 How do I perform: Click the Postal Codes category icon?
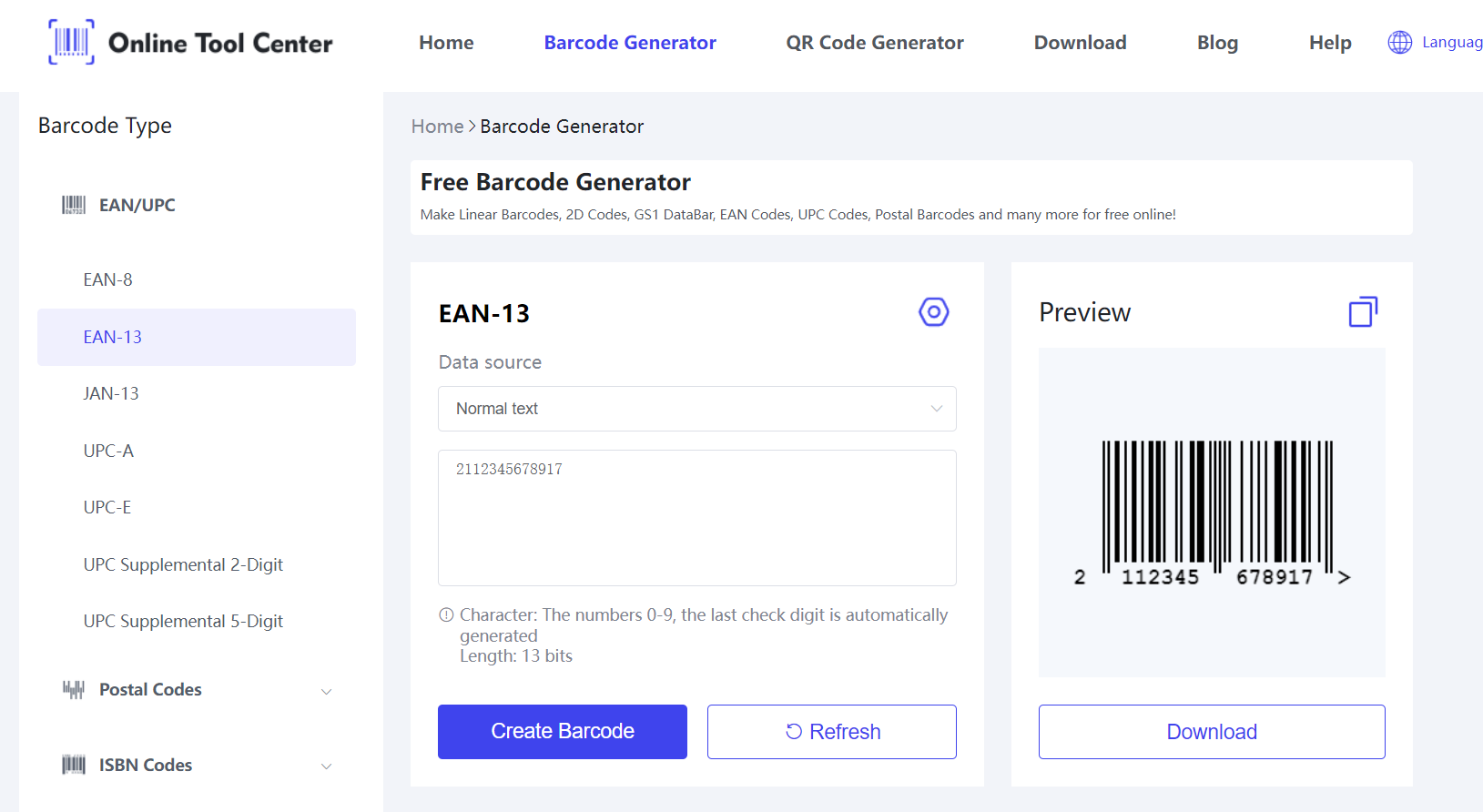(x=73, y=689)
